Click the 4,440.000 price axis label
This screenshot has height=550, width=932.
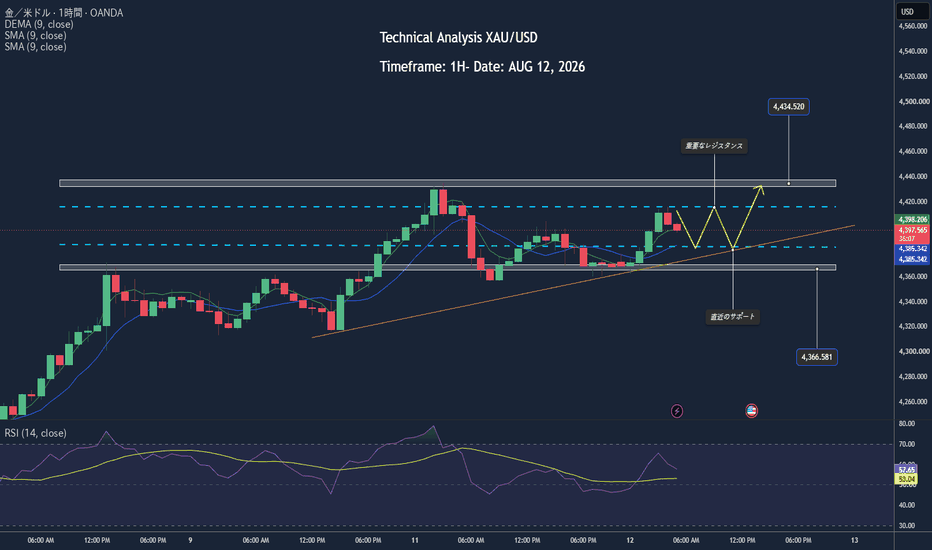pyautogui.click(x=912, y=176)
